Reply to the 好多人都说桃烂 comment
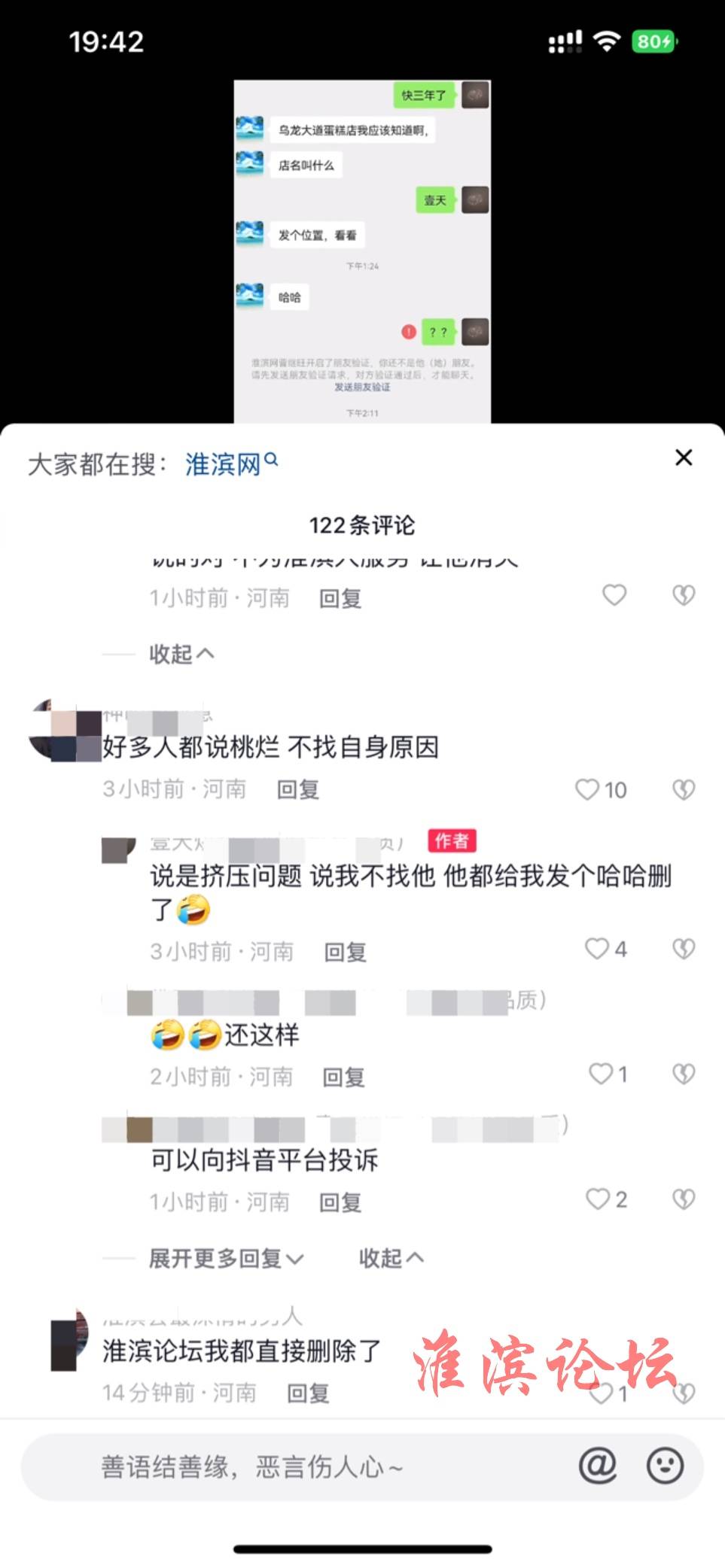The width and height of the screenshot is (725, 1568). tap(298, 789)
